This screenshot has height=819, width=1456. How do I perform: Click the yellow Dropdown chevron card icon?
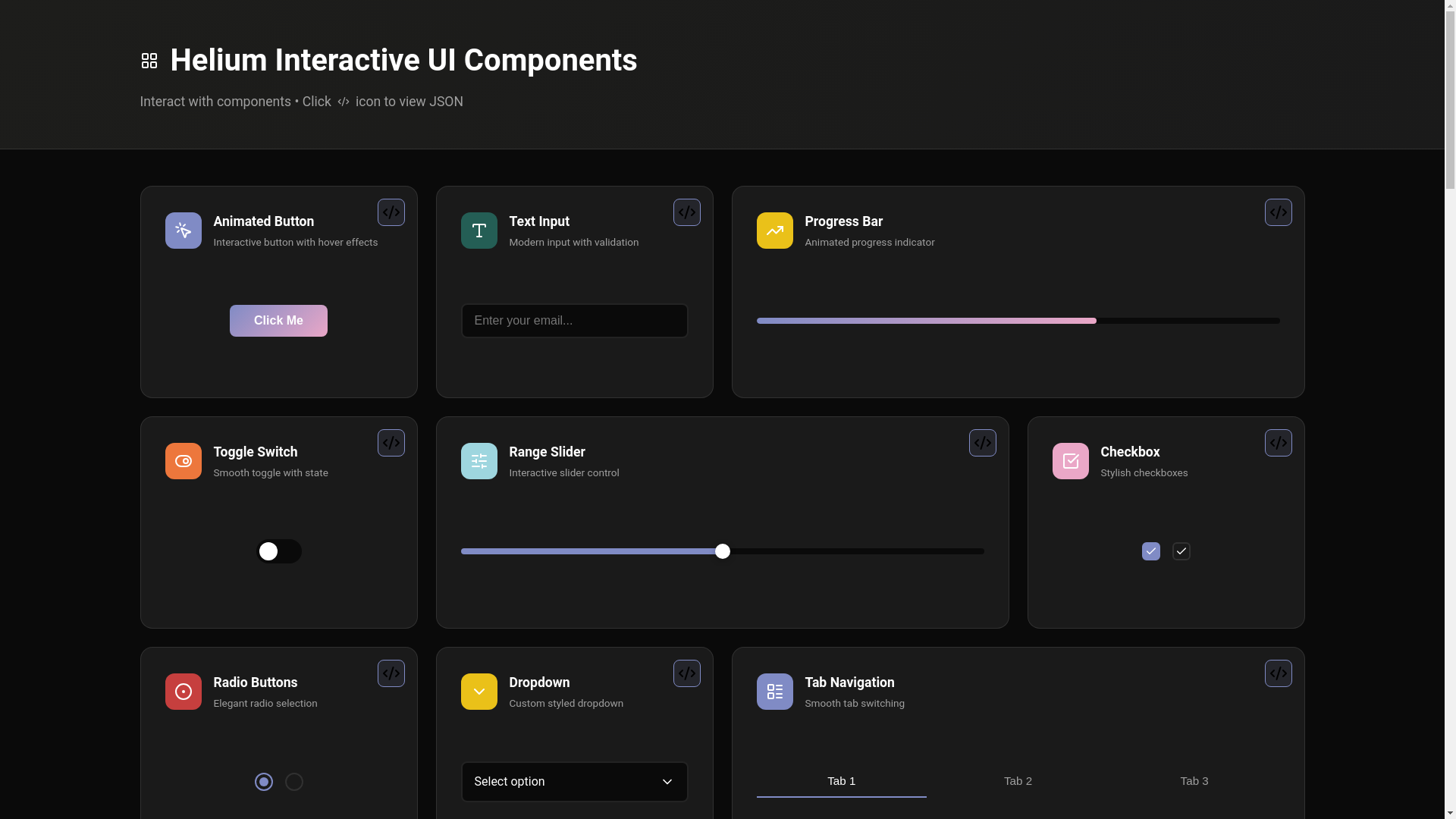click(479, 692)
